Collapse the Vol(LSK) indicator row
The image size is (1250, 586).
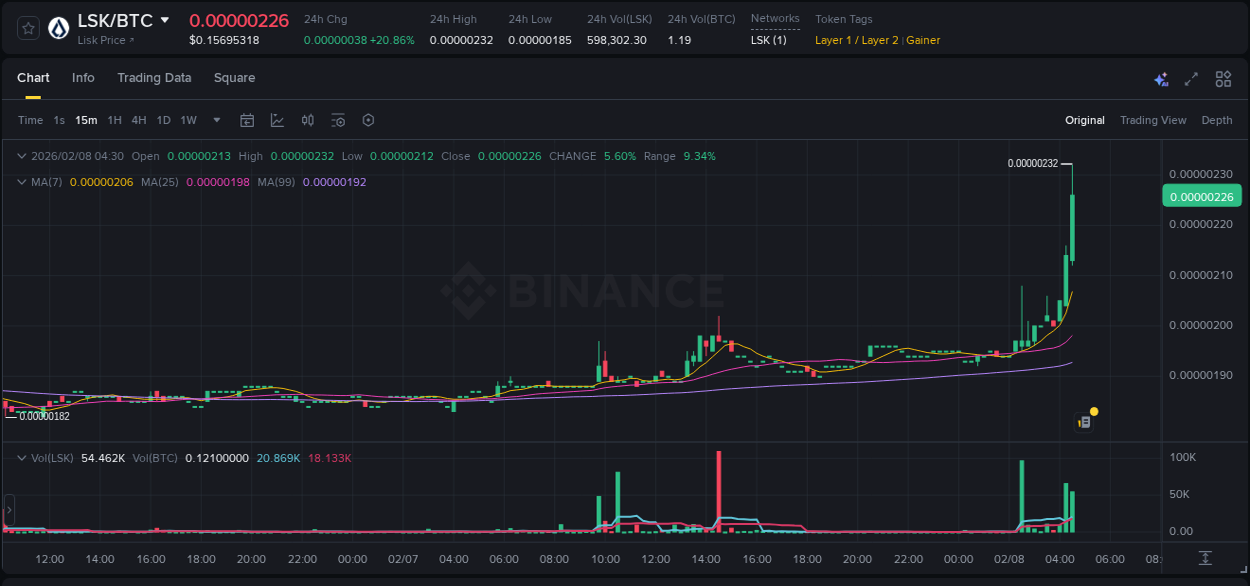click(22, 458)
